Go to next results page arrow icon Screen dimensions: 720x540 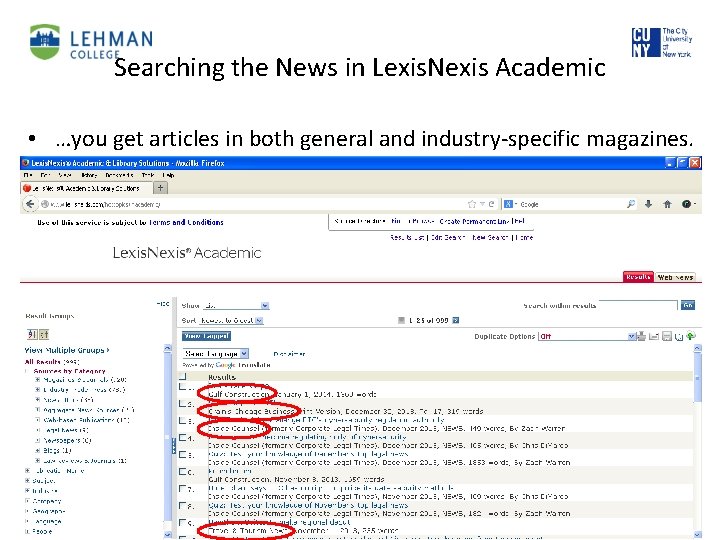tap(456, 320)
